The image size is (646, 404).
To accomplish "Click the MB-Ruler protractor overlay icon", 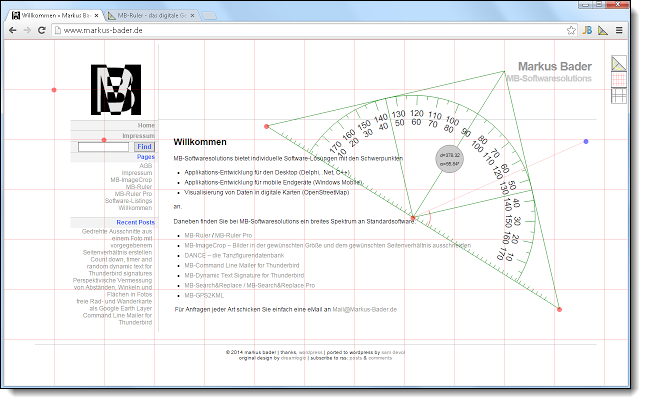I will [x=618, y=63].
